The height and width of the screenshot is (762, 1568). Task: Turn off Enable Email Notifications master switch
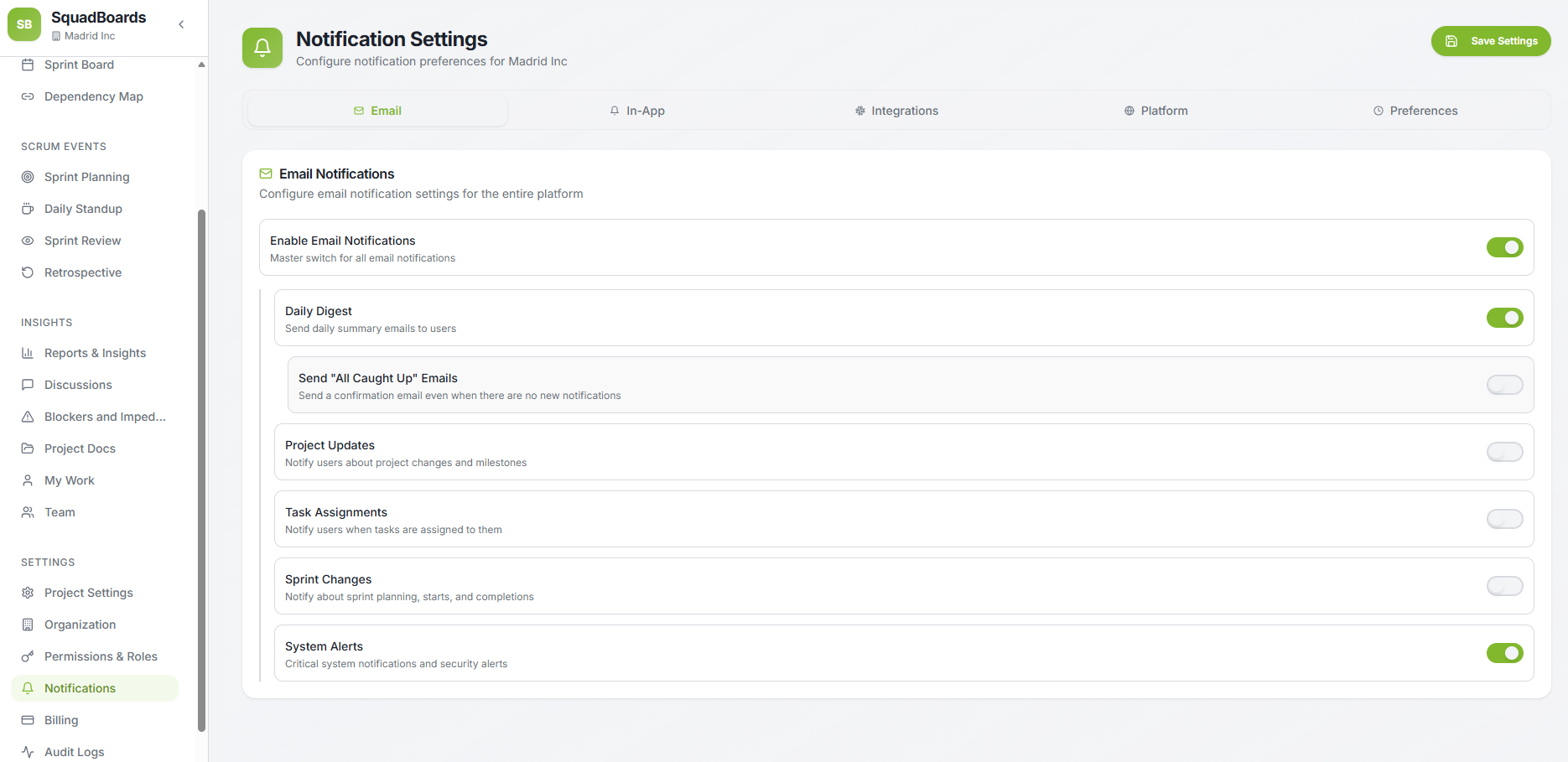click(x=1504, y=247)
